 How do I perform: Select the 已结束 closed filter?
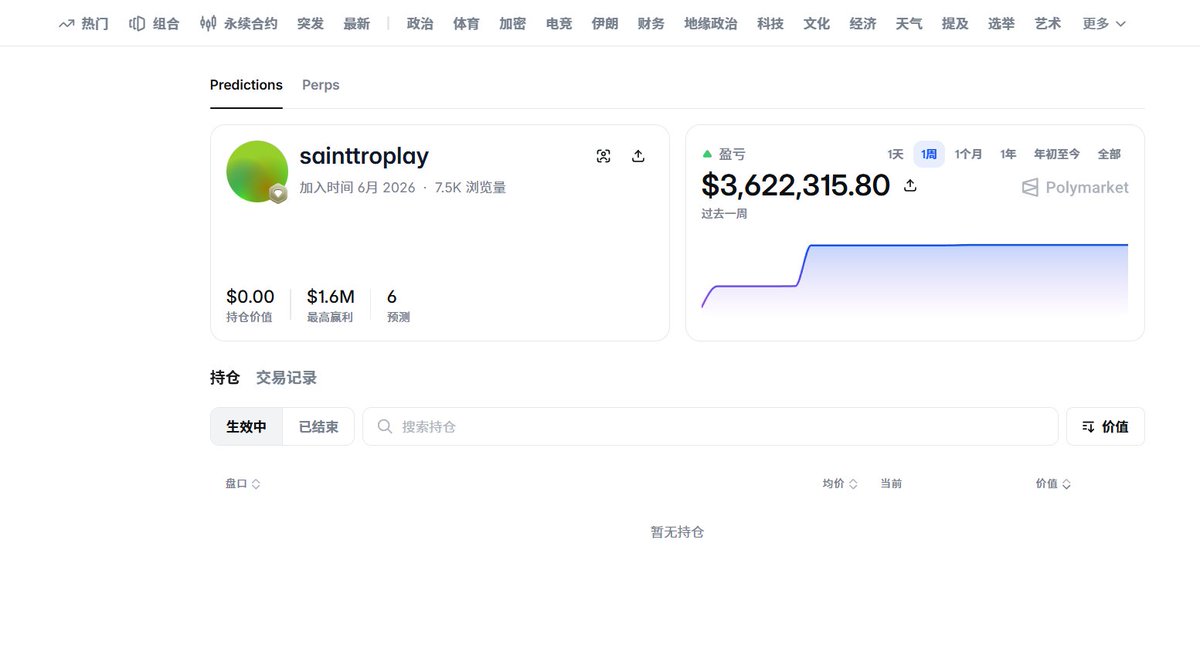click(x=319, y=427)
